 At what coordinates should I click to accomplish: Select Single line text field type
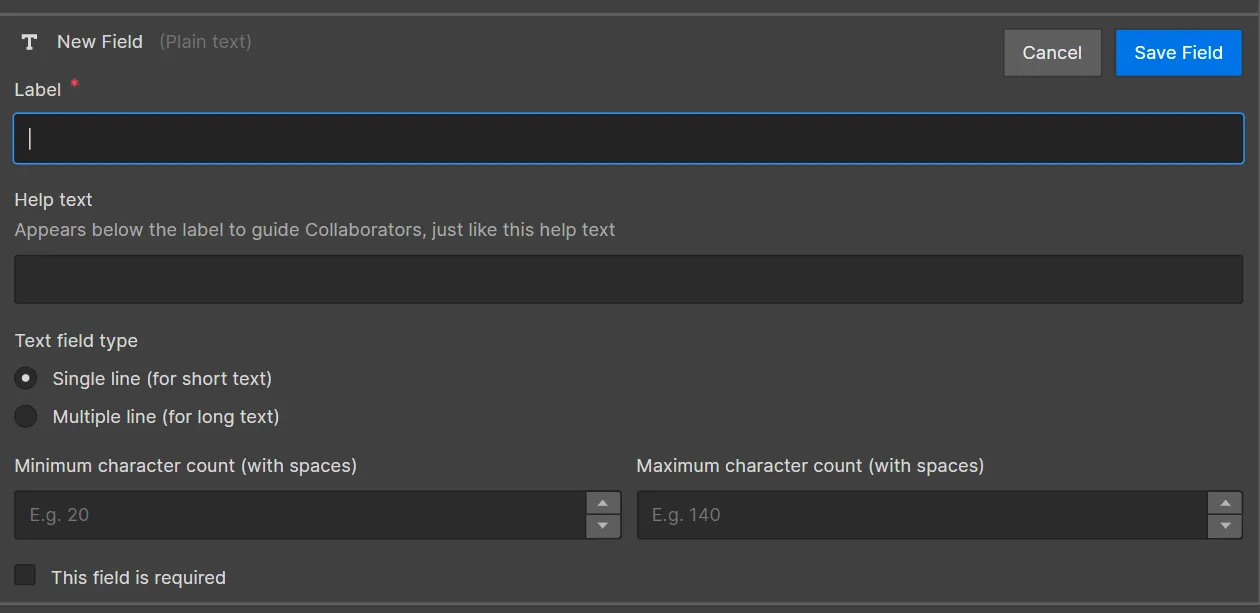point(26,379)
